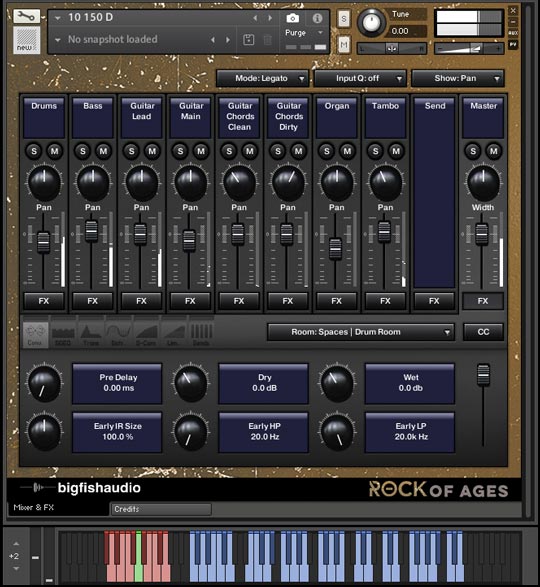The width and height of the screenshot is (540, 587).
Task: Load the next snapshot arrow
Action: [x=228, y=40]
